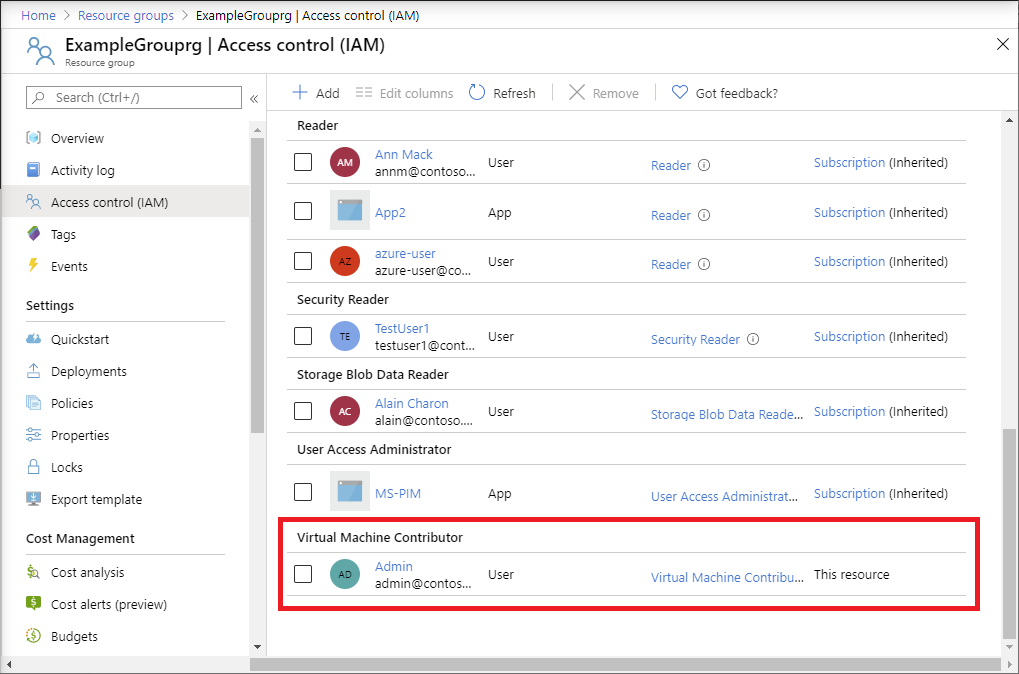This screenshot has width=1019, height=674.
Task: Click the Locks padlock icon
Action: [33, 466]
